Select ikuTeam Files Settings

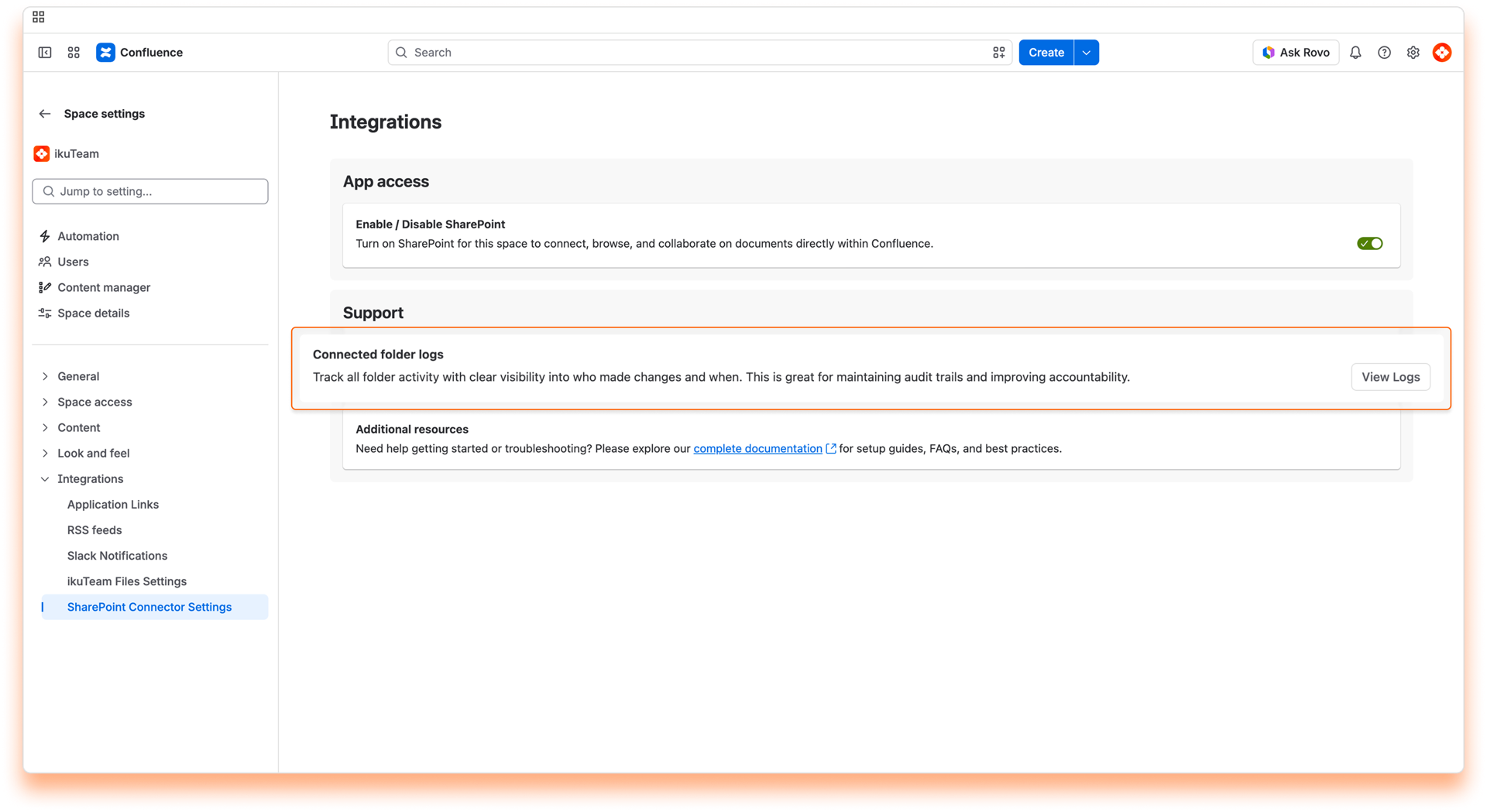[127, 581]
